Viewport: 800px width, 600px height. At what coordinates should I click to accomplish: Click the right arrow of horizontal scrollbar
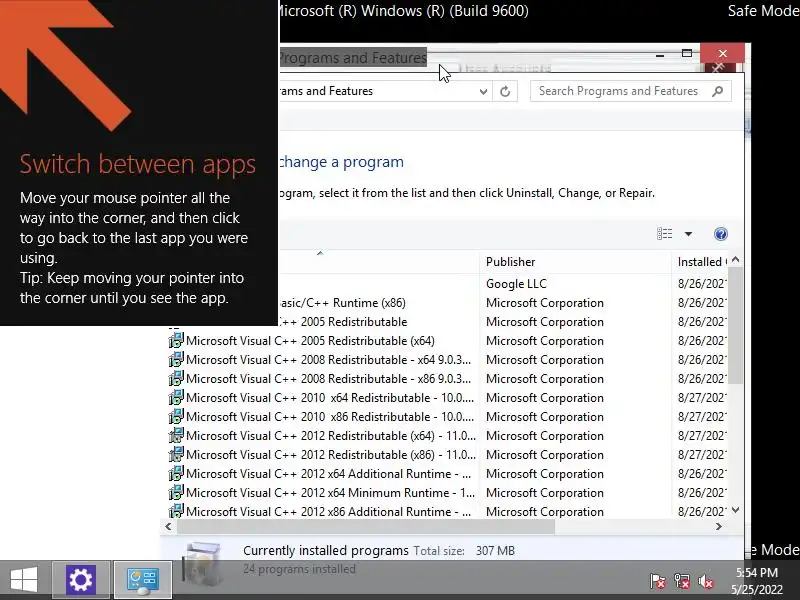[718, 527]
